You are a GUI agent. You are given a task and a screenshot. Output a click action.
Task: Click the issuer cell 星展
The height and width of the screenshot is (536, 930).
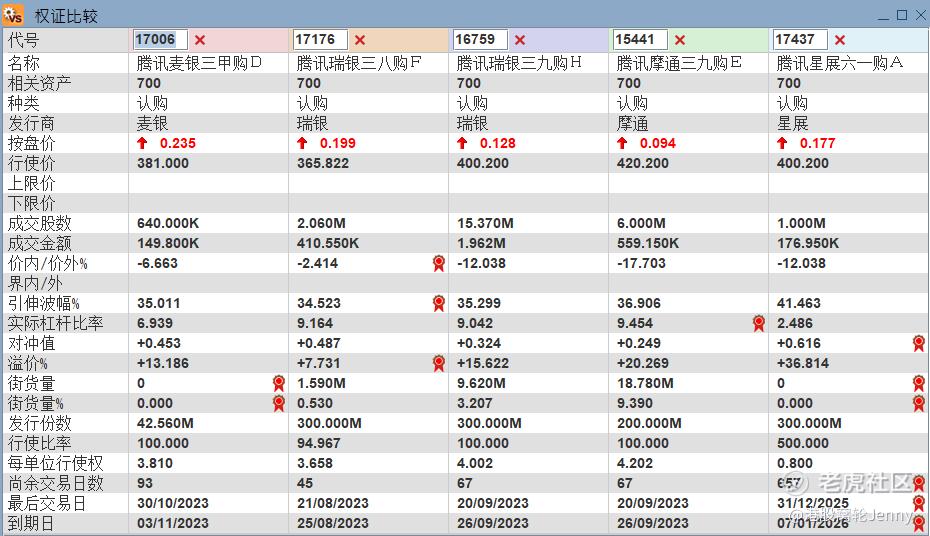click(x=792, y=123)
